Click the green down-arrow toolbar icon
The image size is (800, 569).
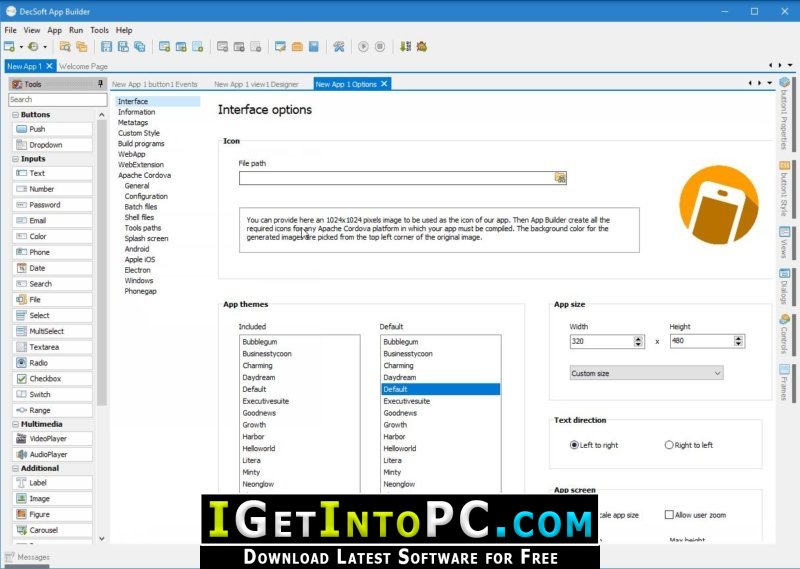[x=405, y=46]
